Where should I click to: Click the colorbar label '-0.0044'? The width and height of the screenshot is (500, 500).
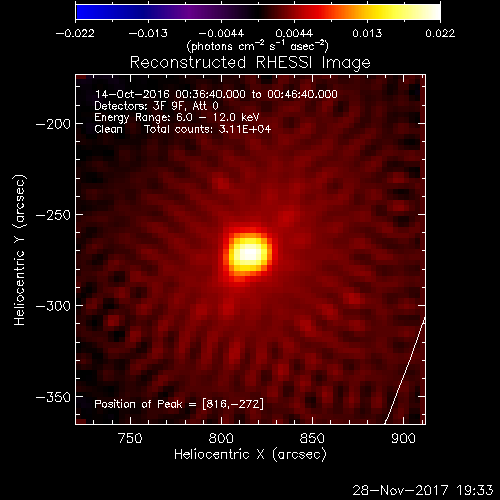[x=221, y=33]
